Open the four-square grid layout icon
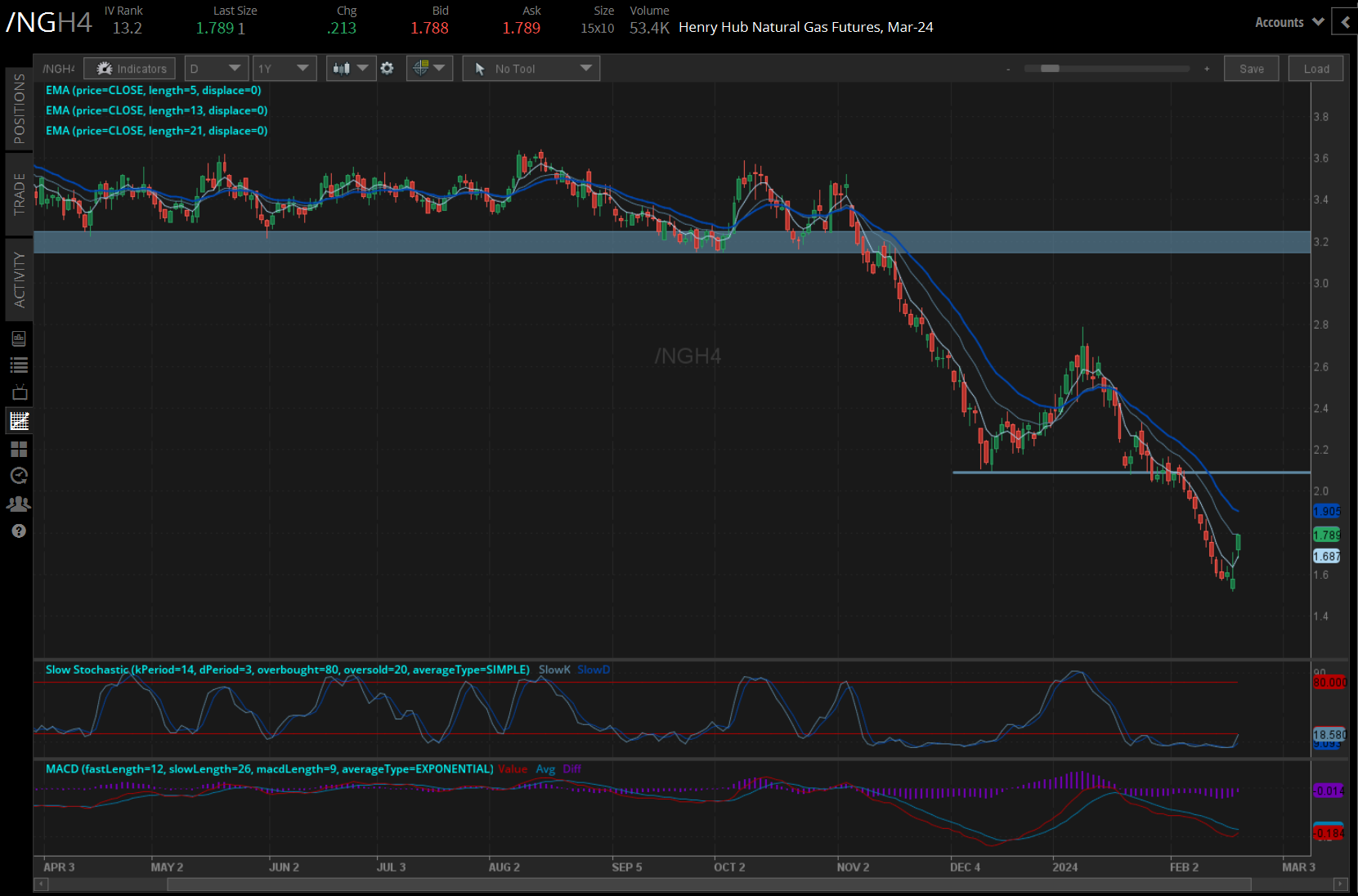The image size is (1358, 896). pos(19,449)
